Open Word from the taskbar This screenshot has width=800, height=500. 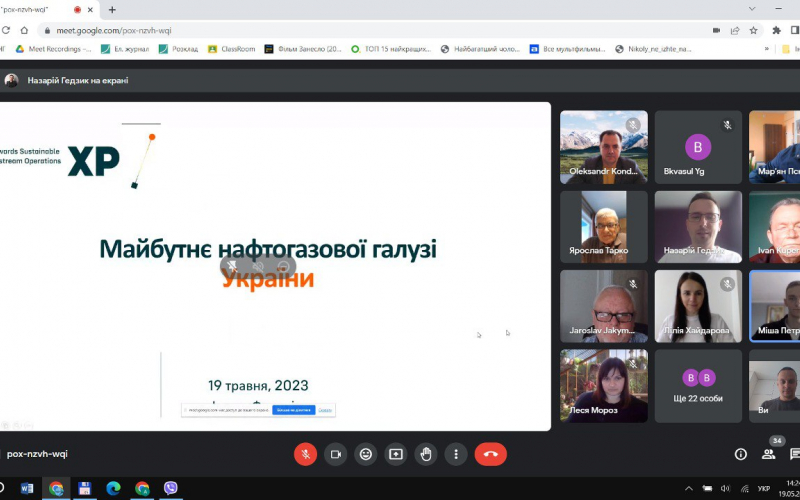(x=27, y=488)
